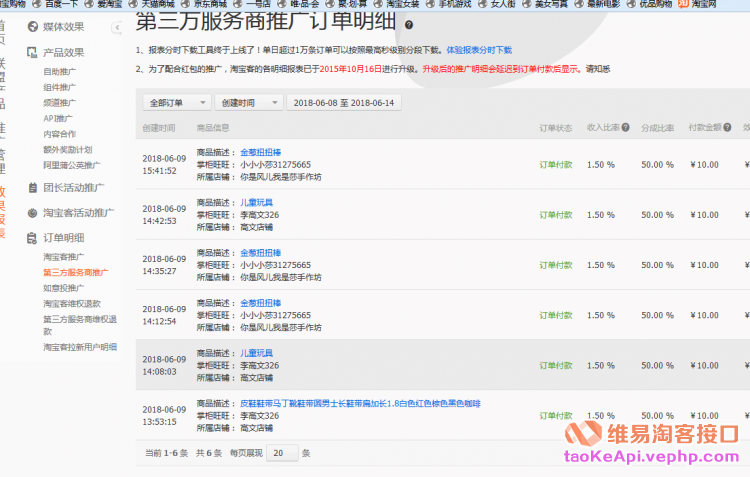
Task: Click the 产品效果 section icon
Action: click(32, 53)
